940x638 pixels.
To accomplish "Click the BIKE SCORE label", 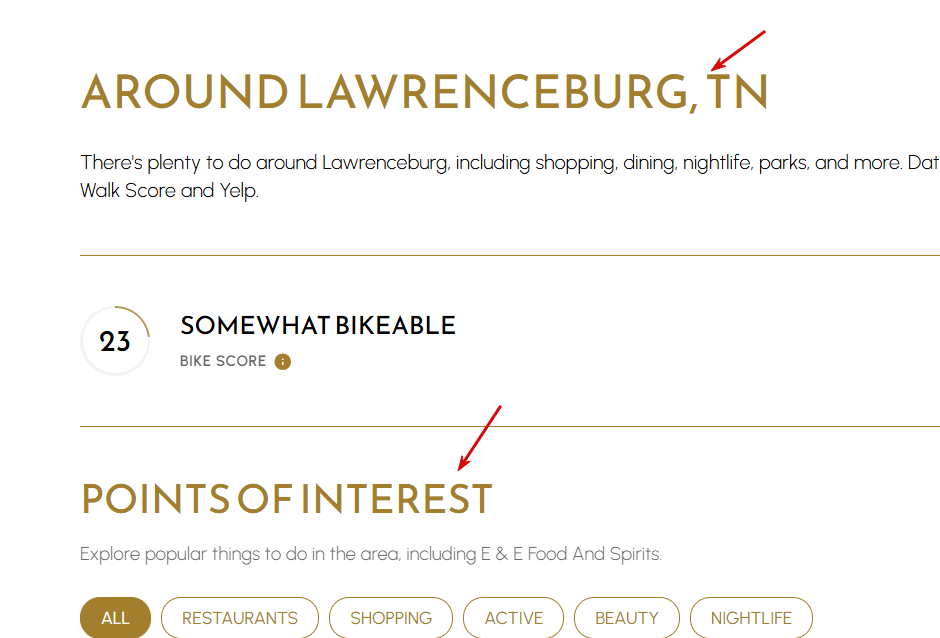I will (x=223, y=361).
